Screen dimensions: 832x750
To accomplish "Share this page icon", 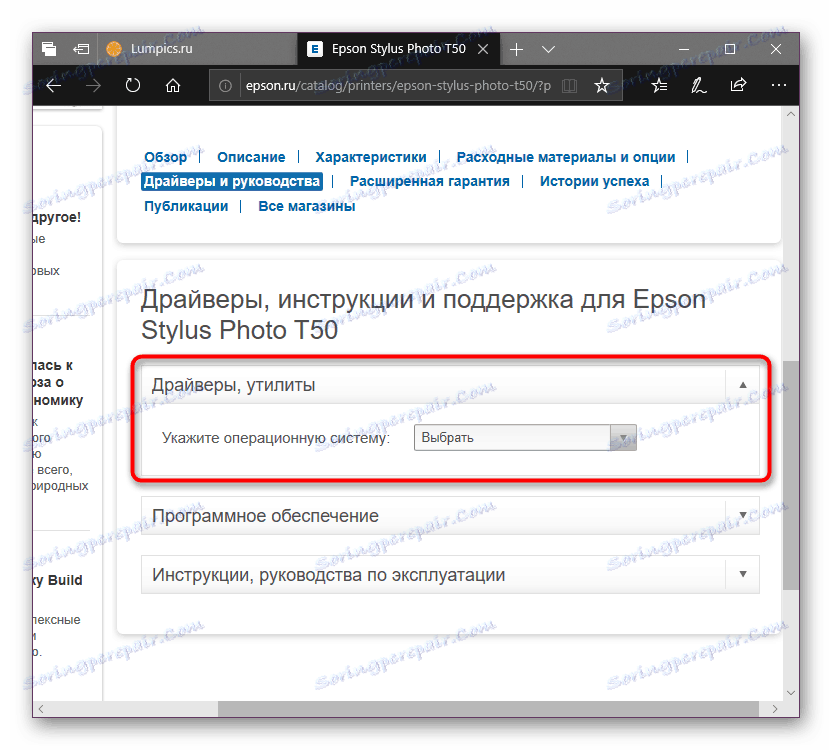I will (x=738, y=85).
